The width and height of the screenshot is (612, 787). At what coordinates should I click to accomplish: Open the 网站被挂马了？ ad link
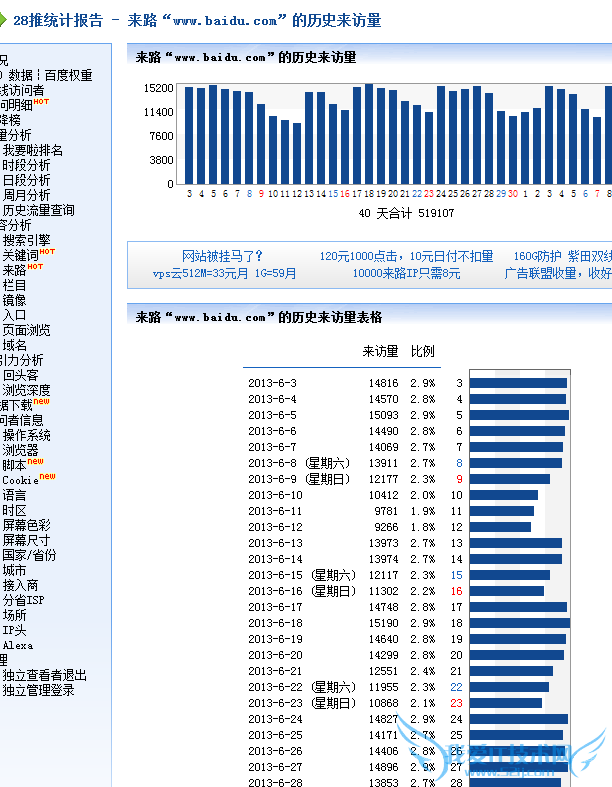tap(222, 256)
